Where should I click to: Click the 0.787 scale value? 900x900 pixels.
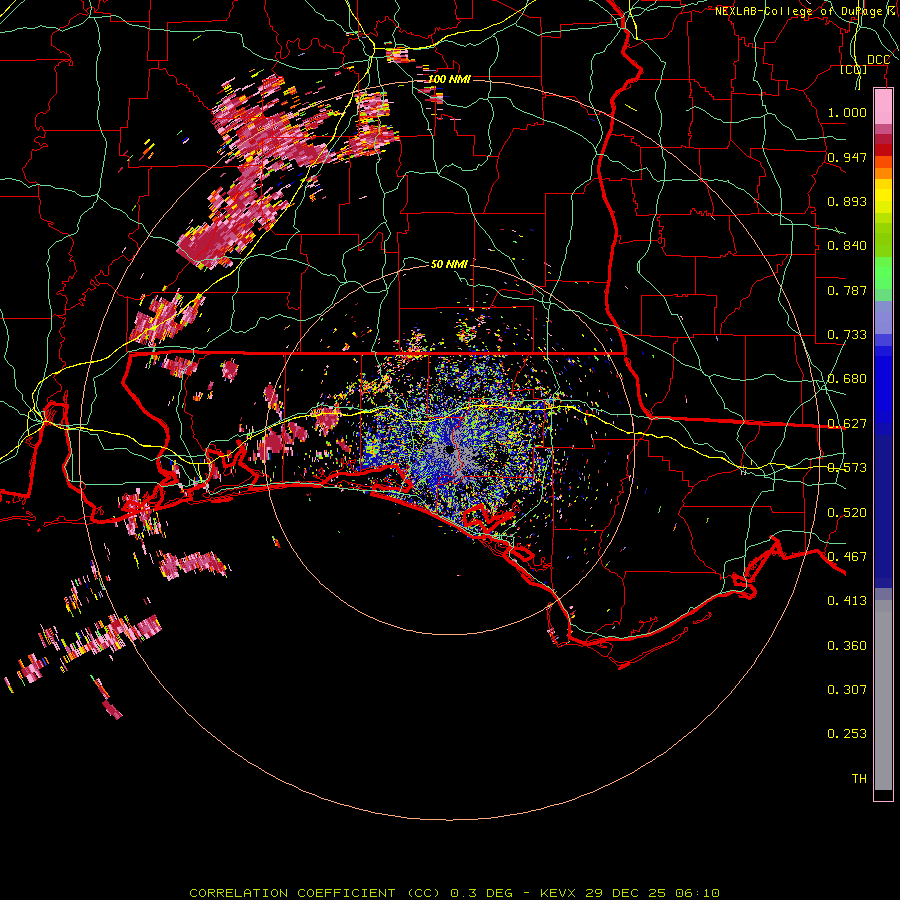pyautogui.click(x=847, y=290)
